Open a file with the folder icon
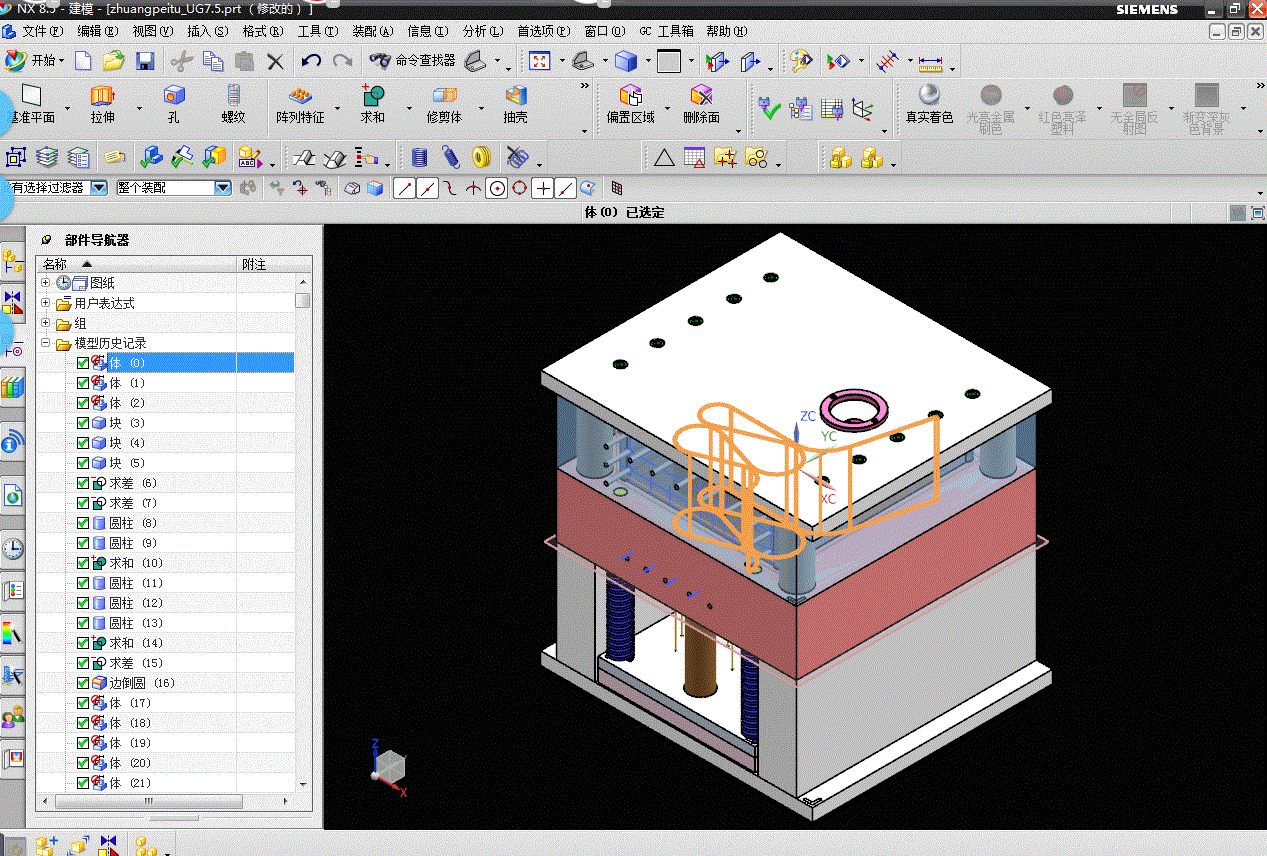 113,61
